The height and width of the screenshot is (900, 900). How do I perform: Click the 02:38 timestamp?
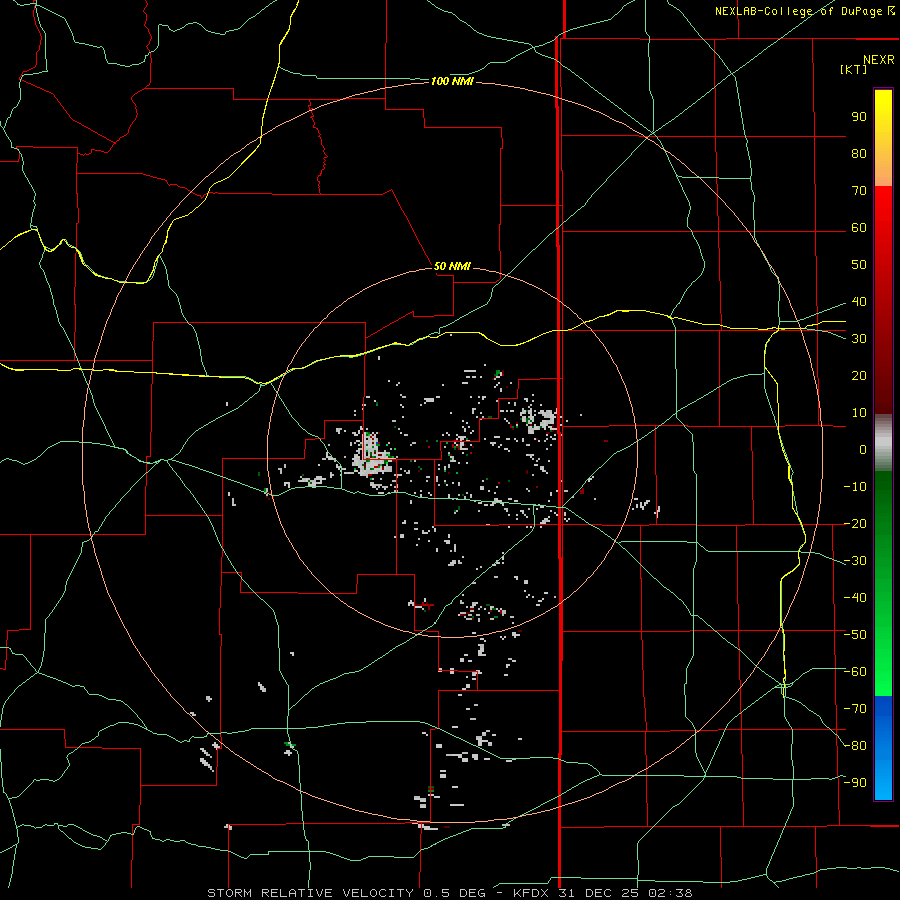tap(671, 893)
